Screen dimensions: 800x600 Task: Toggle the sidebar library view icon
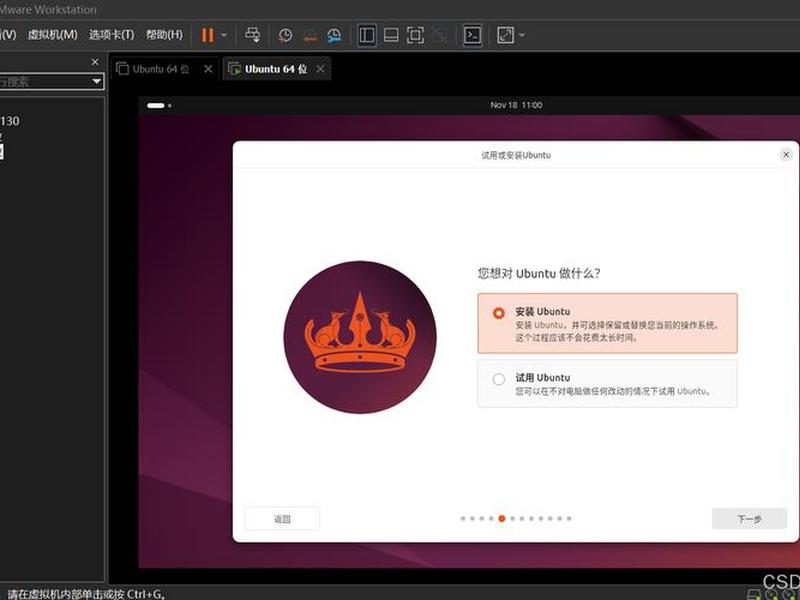click(367, 35)
